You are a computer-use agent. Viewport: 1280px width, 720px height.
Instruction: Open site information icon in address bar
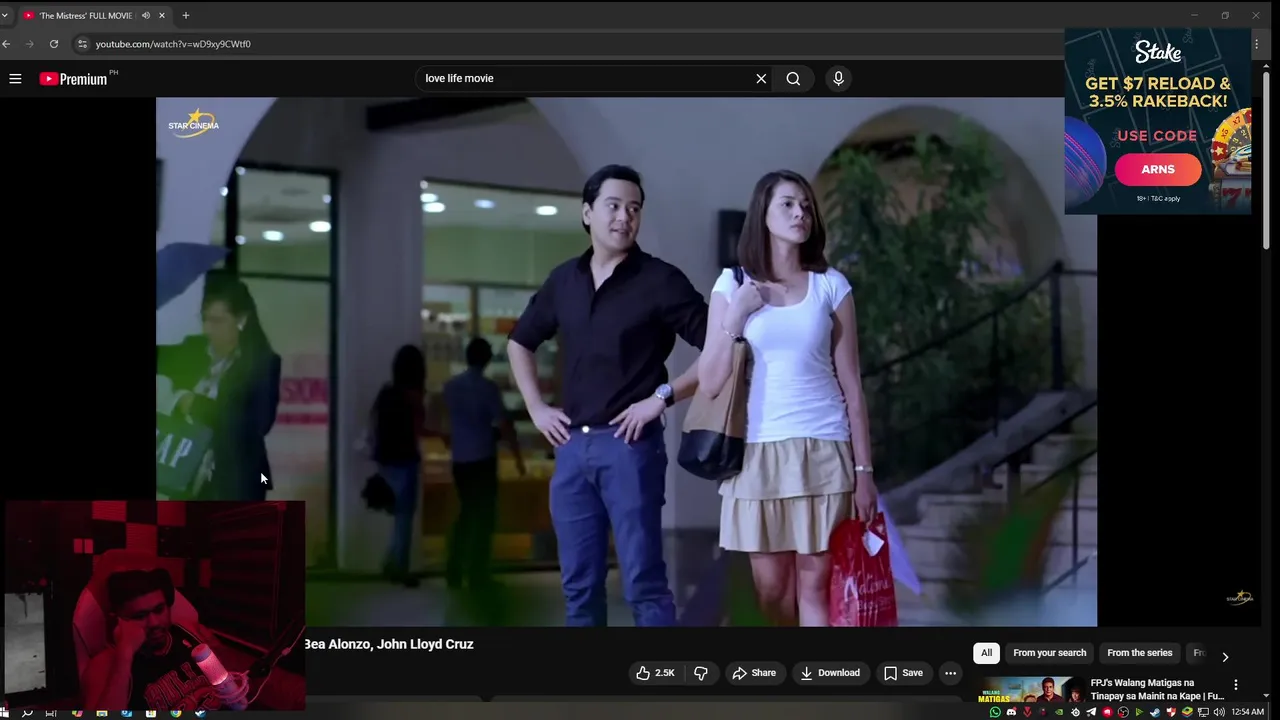(x=83, y=44)
